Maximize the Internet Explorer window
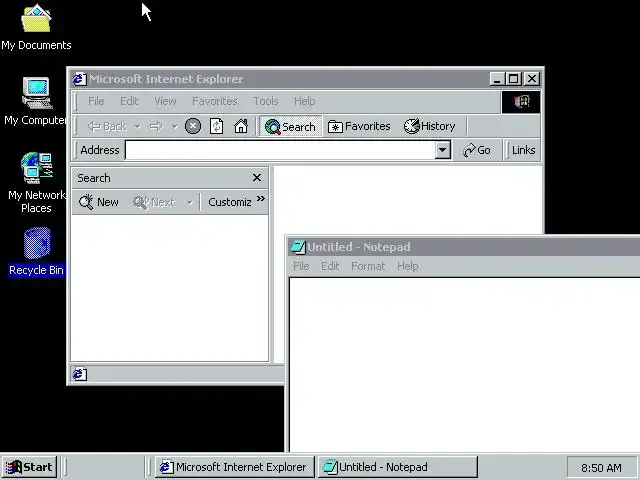640x480 pixels. click(x=513, y=79)
